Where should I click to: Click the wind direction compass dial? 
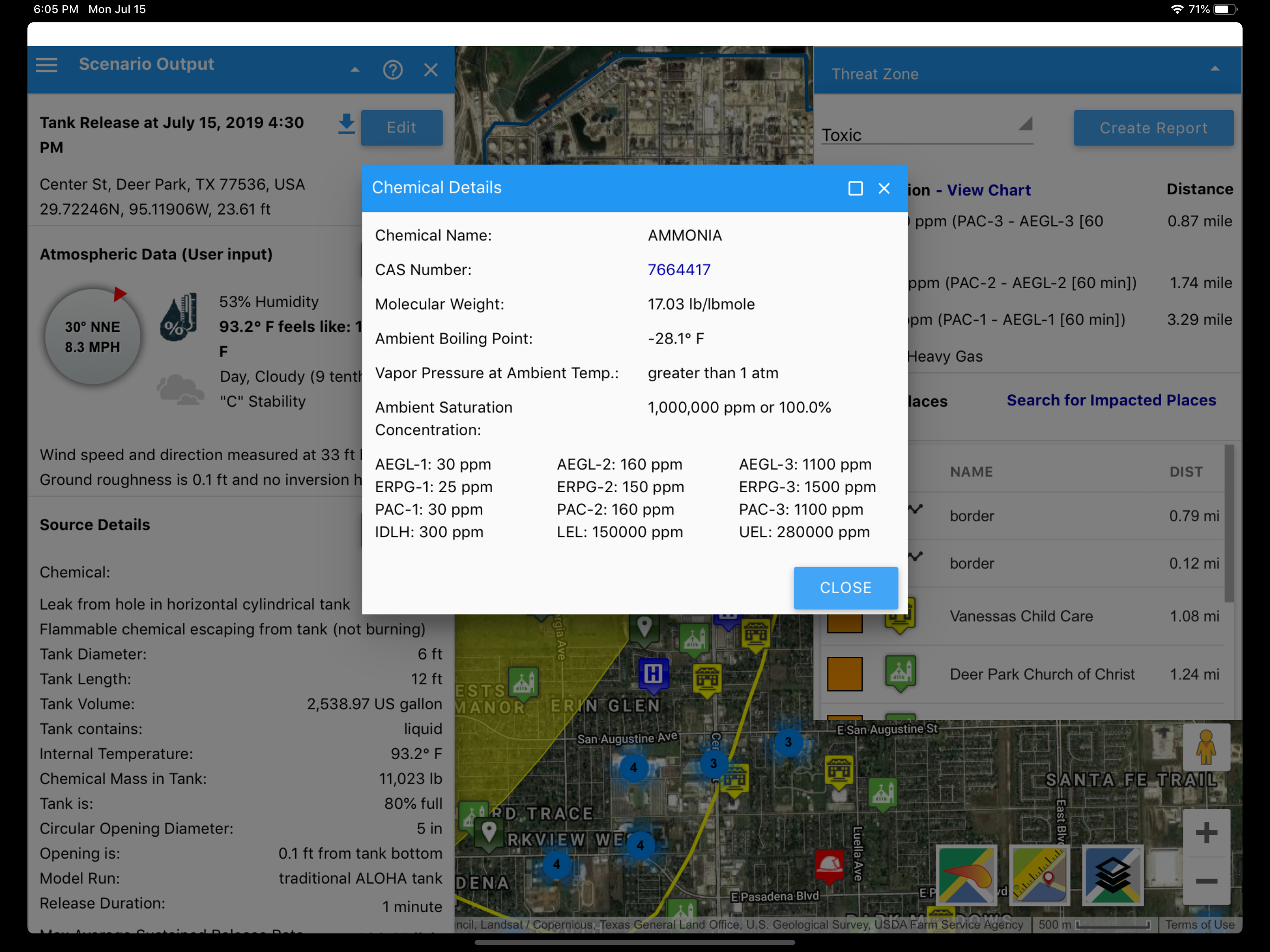point(93,337)
